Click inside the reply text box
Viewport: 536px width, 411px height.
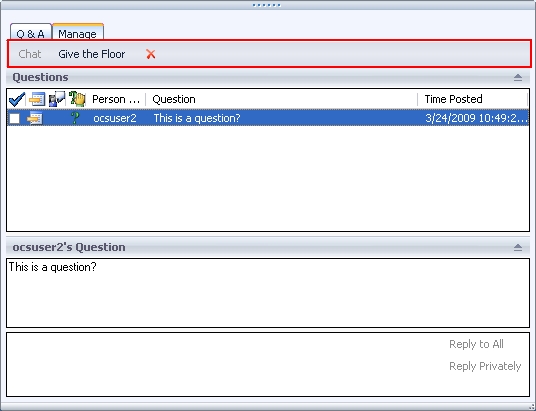[x=226, y=364]
